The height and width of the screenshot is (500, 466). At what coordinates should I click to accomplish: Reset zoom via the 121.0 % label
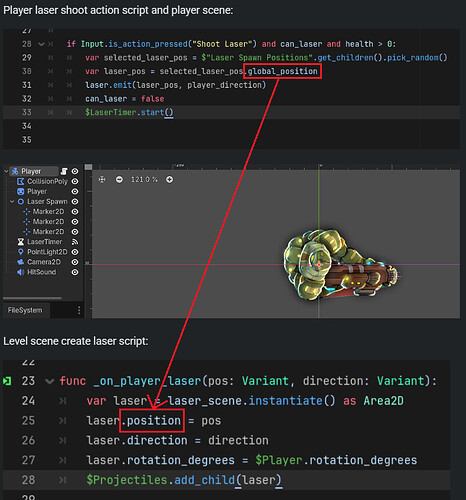pyautogui.click(x=144, y=180)
